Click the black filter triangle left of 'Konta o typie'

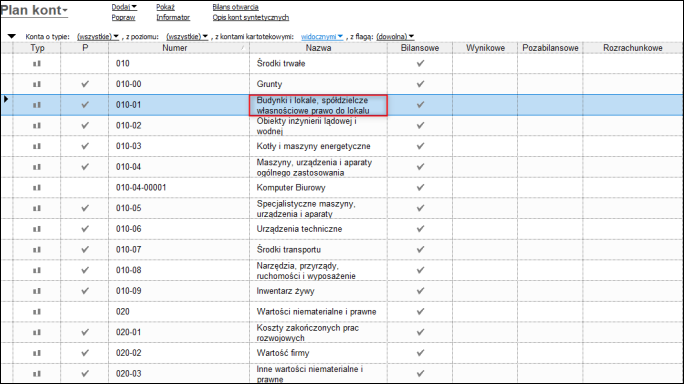12,37
